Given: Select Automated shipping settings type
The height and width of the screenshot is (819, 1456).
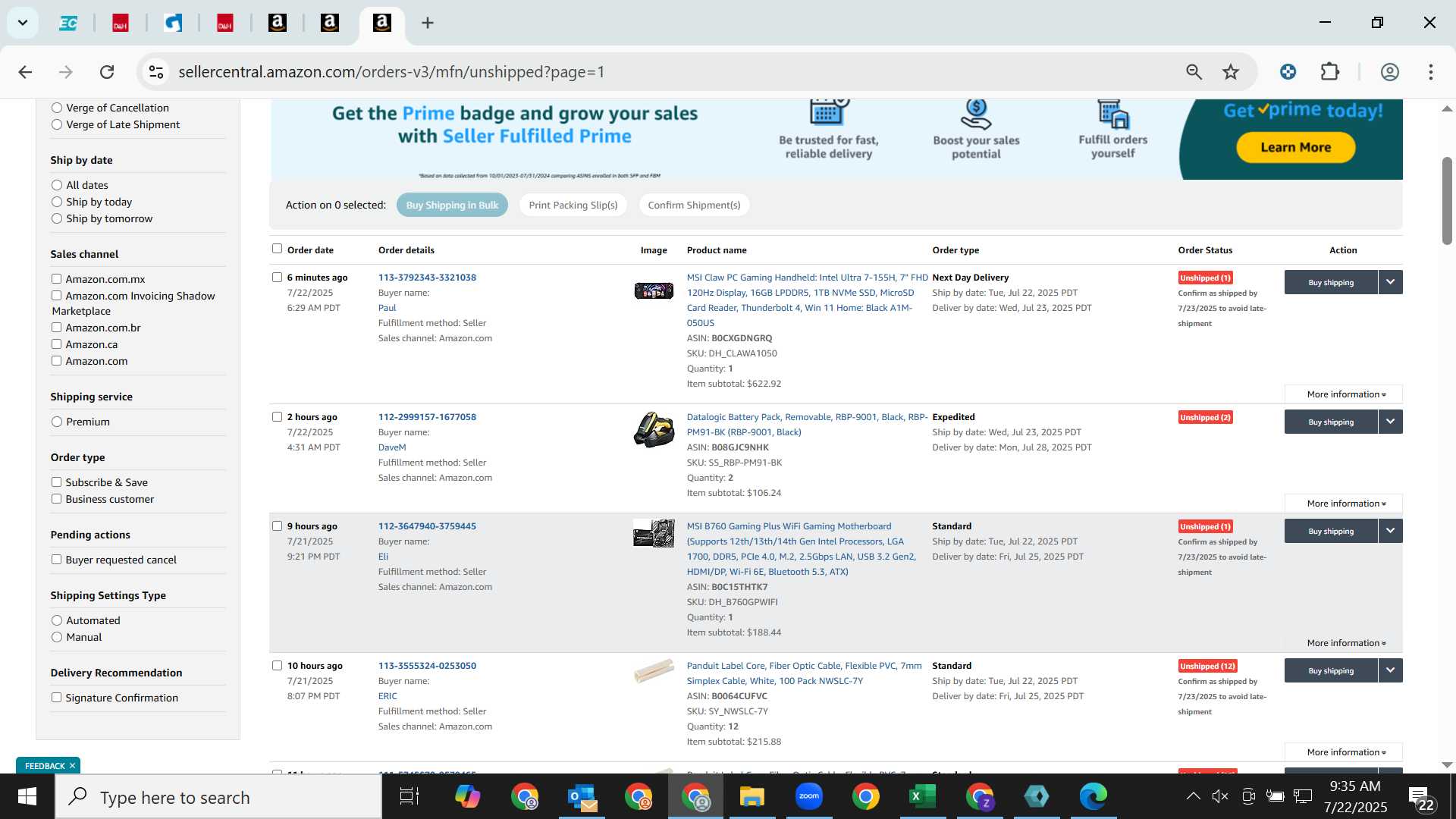Looking at the screenshot, I should (57, 620).
